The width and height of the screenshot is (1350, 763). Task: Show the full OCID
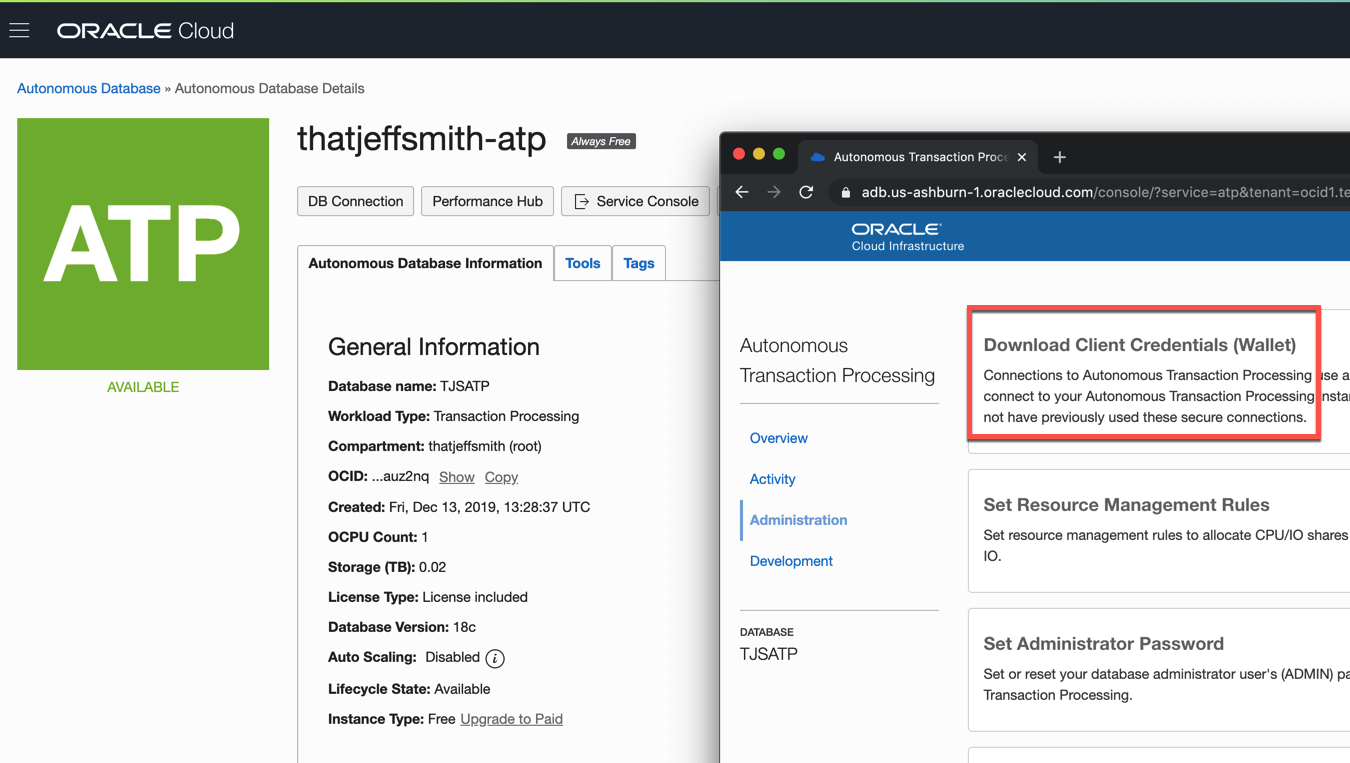(x=457, y=477)
